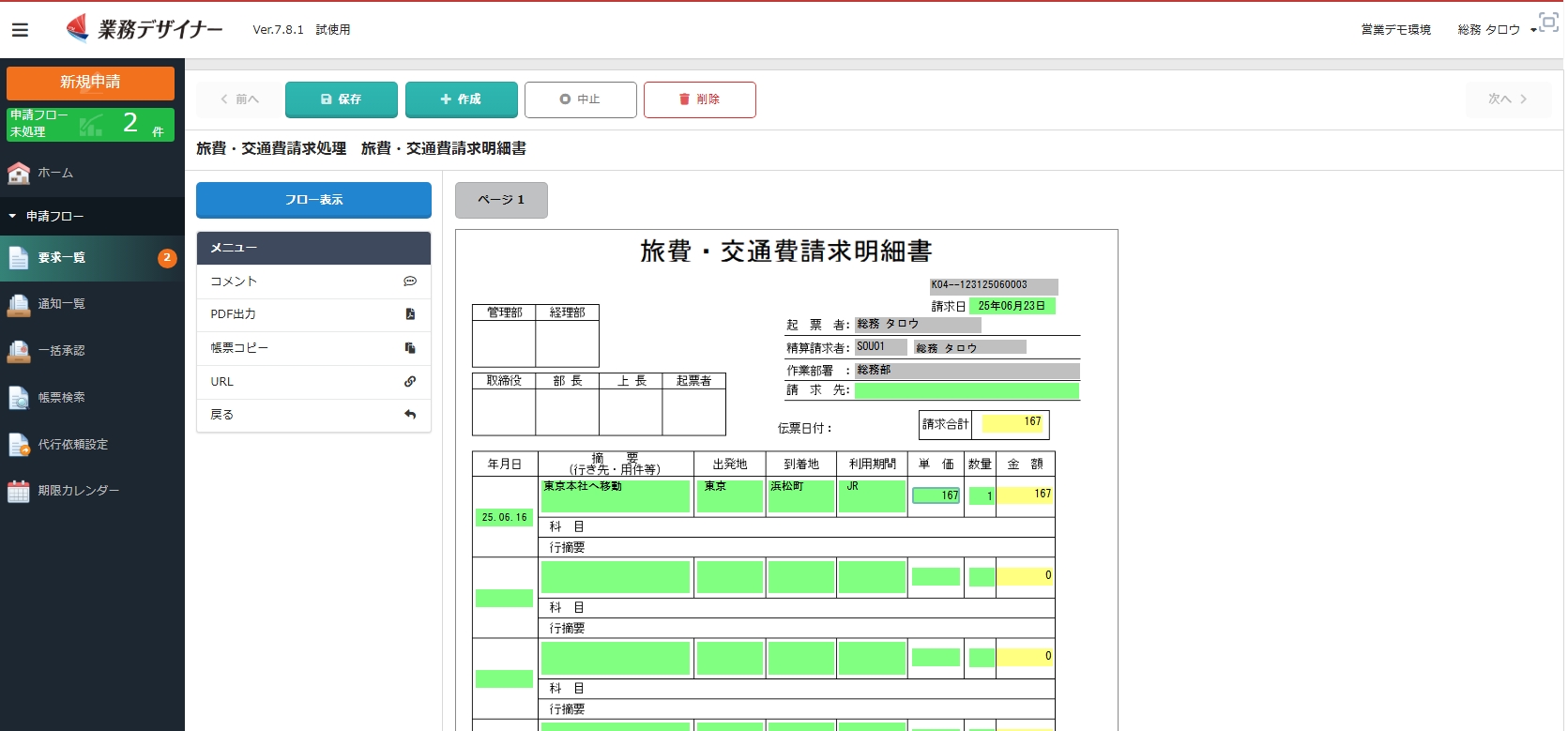Click the date field 25.06.16
Viewport: 1568px width, 731px height.
(505, 517)
